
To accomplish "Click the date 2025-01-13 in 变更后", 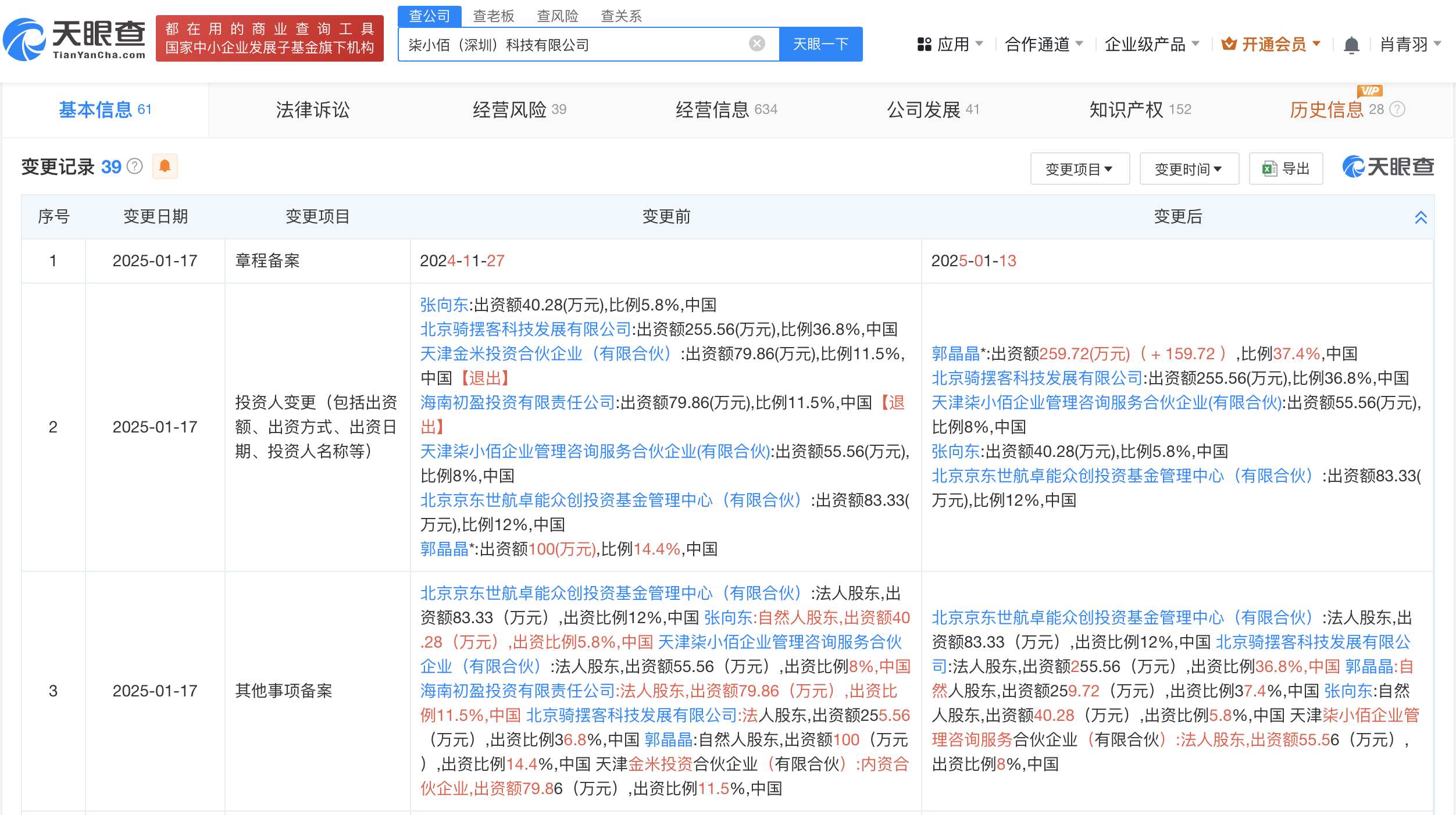I will click(x=974, y=260).
